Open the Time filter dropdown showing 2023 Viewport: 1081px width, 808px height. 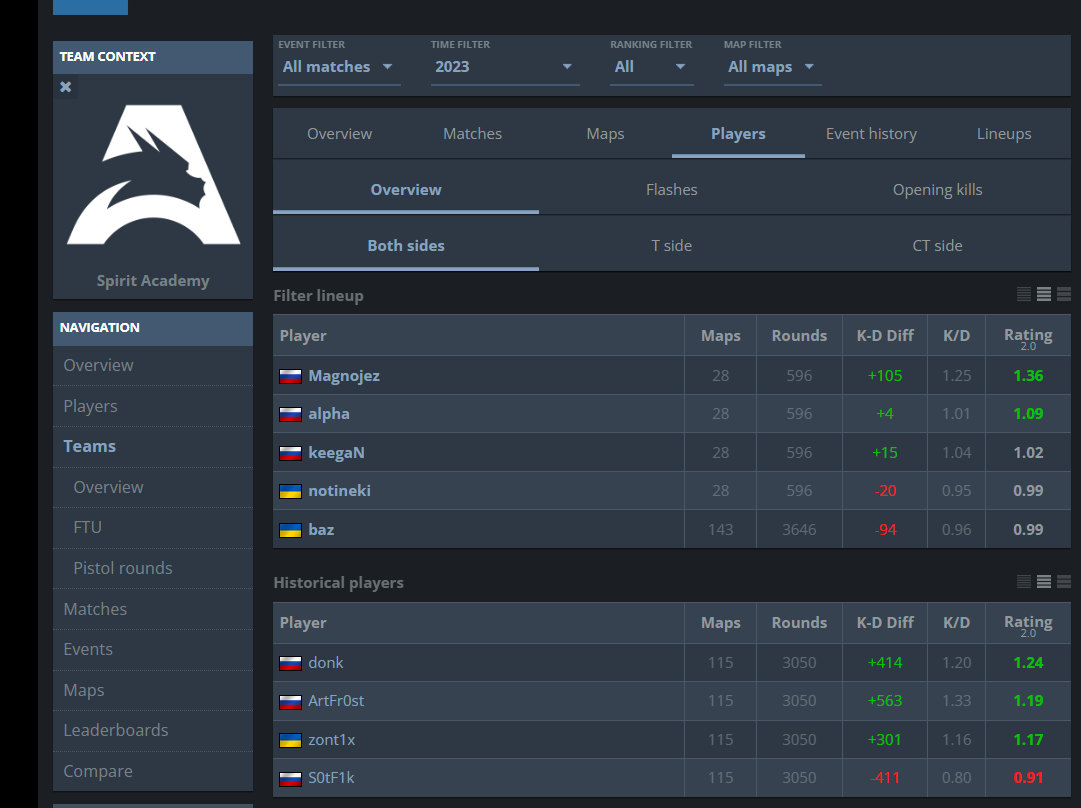505,68
